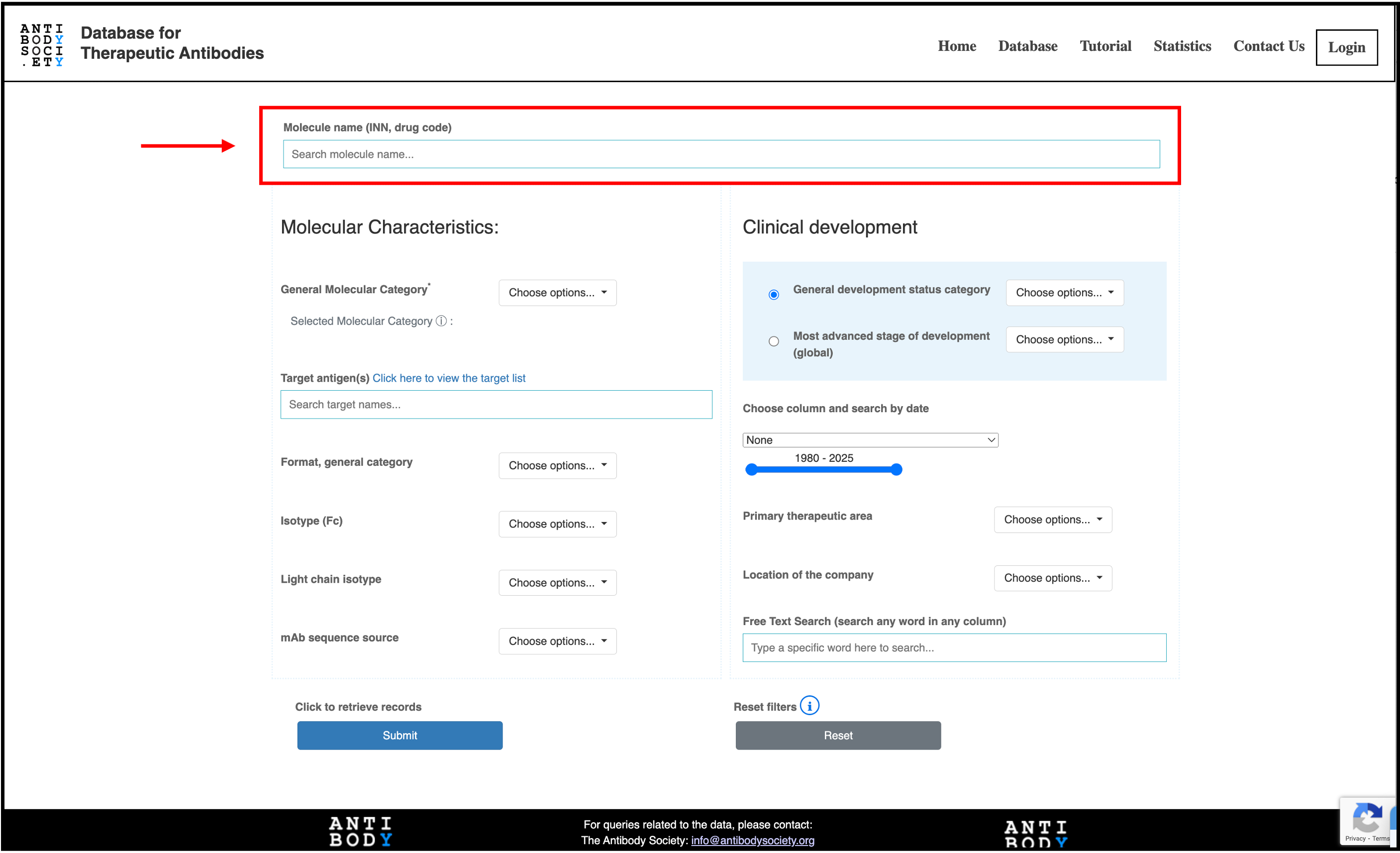Click the right handle of the year slider
Image resolution: width=1400 pixels, height=853 pixels.
[x=896, y=469]
